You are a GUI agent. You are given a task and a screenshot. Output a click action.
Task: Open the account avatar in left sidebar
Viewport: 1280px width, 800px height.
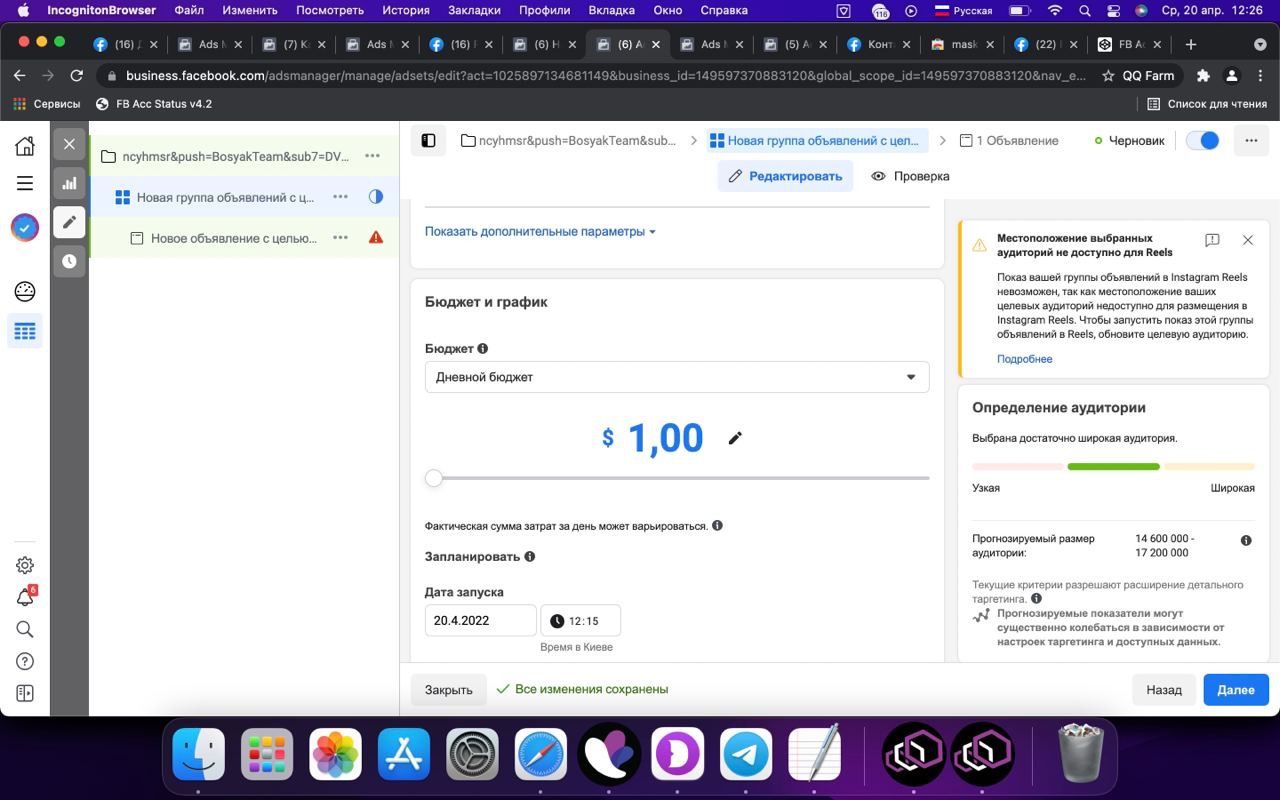[25, 227]
